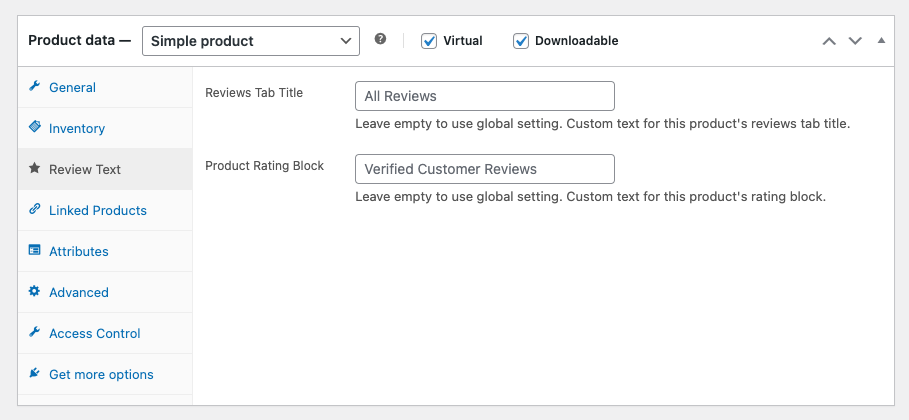This screenshot has width=909, height=420.
Task: Click the product type help question mark icon
Action: point(380,40)
